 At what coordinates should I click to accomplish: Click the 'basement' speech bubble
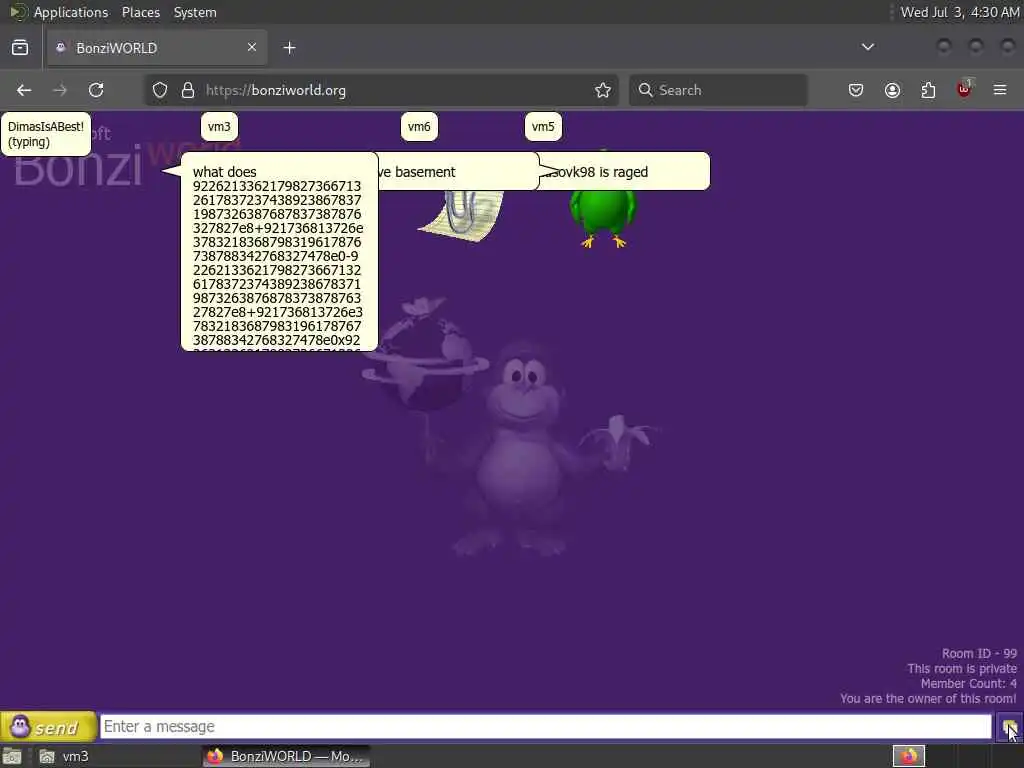tap(458, 172)
